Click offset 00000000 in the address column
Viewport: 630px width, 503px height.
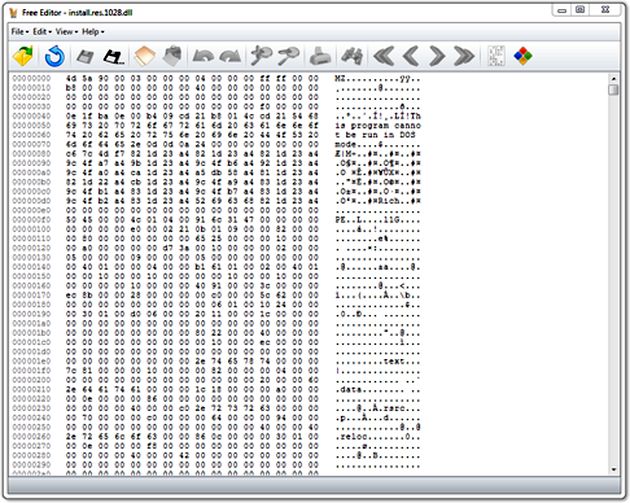point(32,78)
